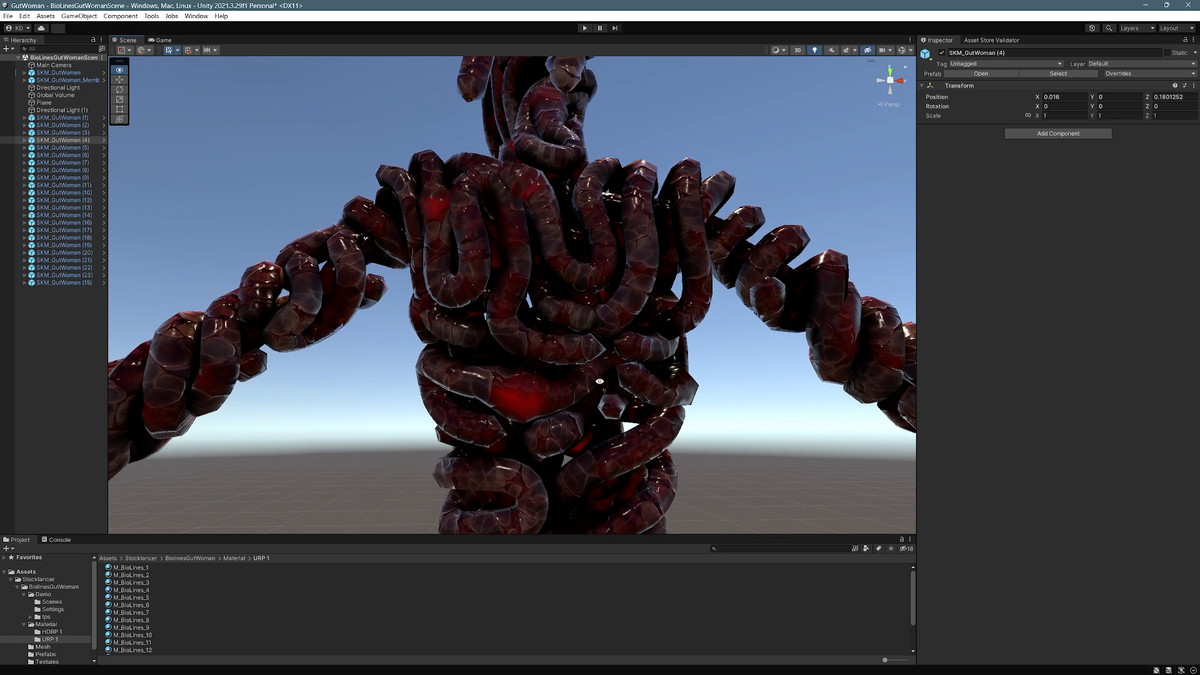Select the Rotate tool in scene overlay
Image resolution: width=1200 pixels, height=675 pixels.
click(x=120, y=90)
